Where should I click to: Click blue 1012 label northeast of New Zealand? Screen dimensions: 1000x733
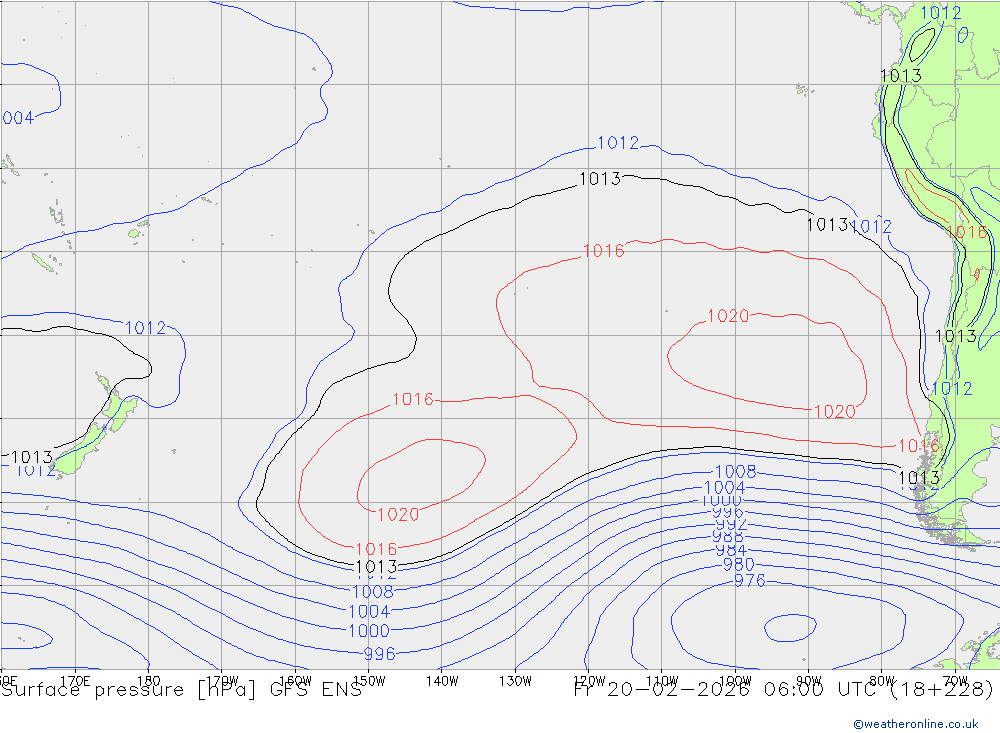pyautogui.click(x=145, y=328)
